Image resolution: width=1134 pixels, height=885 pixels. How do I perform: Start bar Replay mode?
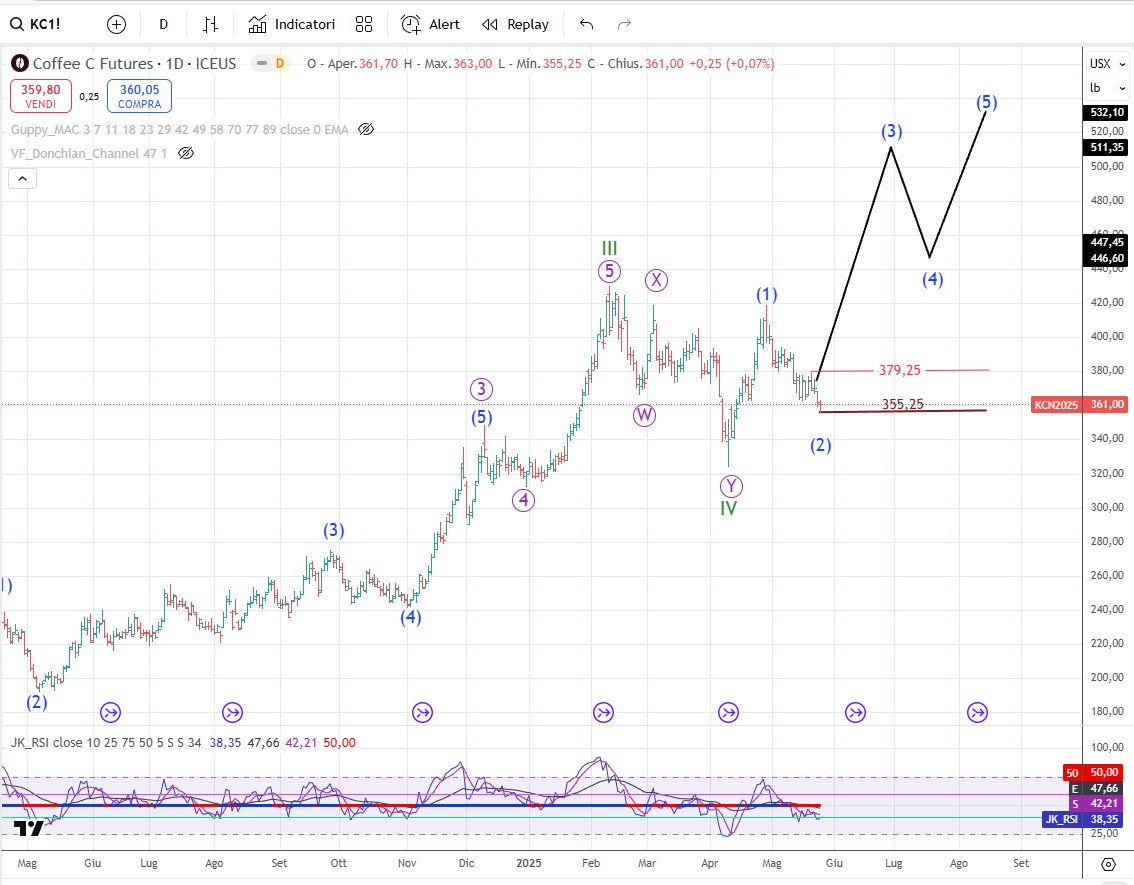515,24
